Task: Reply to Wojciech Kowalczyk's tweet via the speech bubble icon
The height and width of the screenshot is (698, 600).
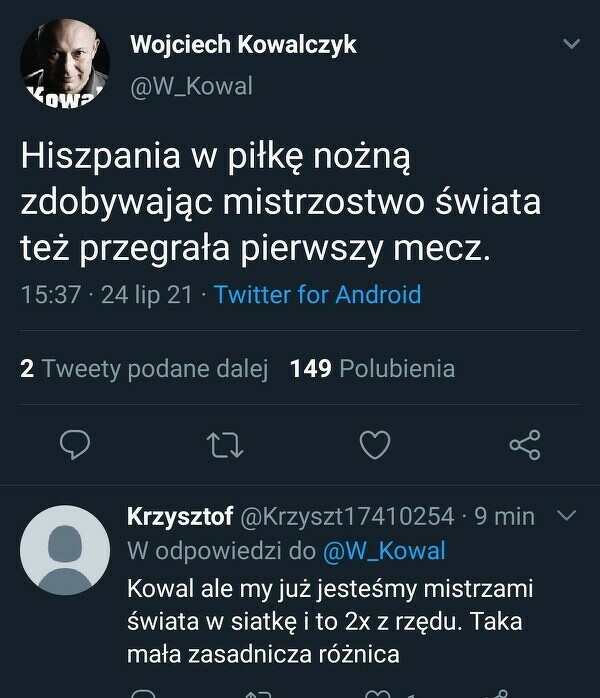Action: click(x=76, y=445)
